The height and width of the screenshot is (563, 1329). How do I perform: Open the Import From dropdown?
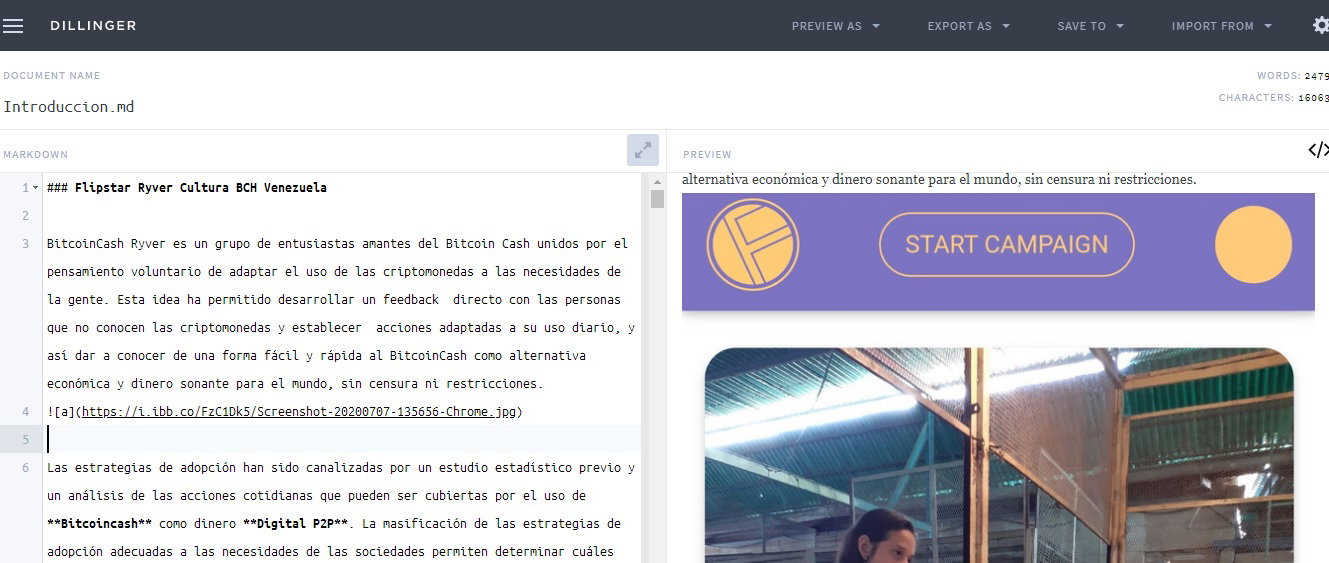[x=1222, y=26]
